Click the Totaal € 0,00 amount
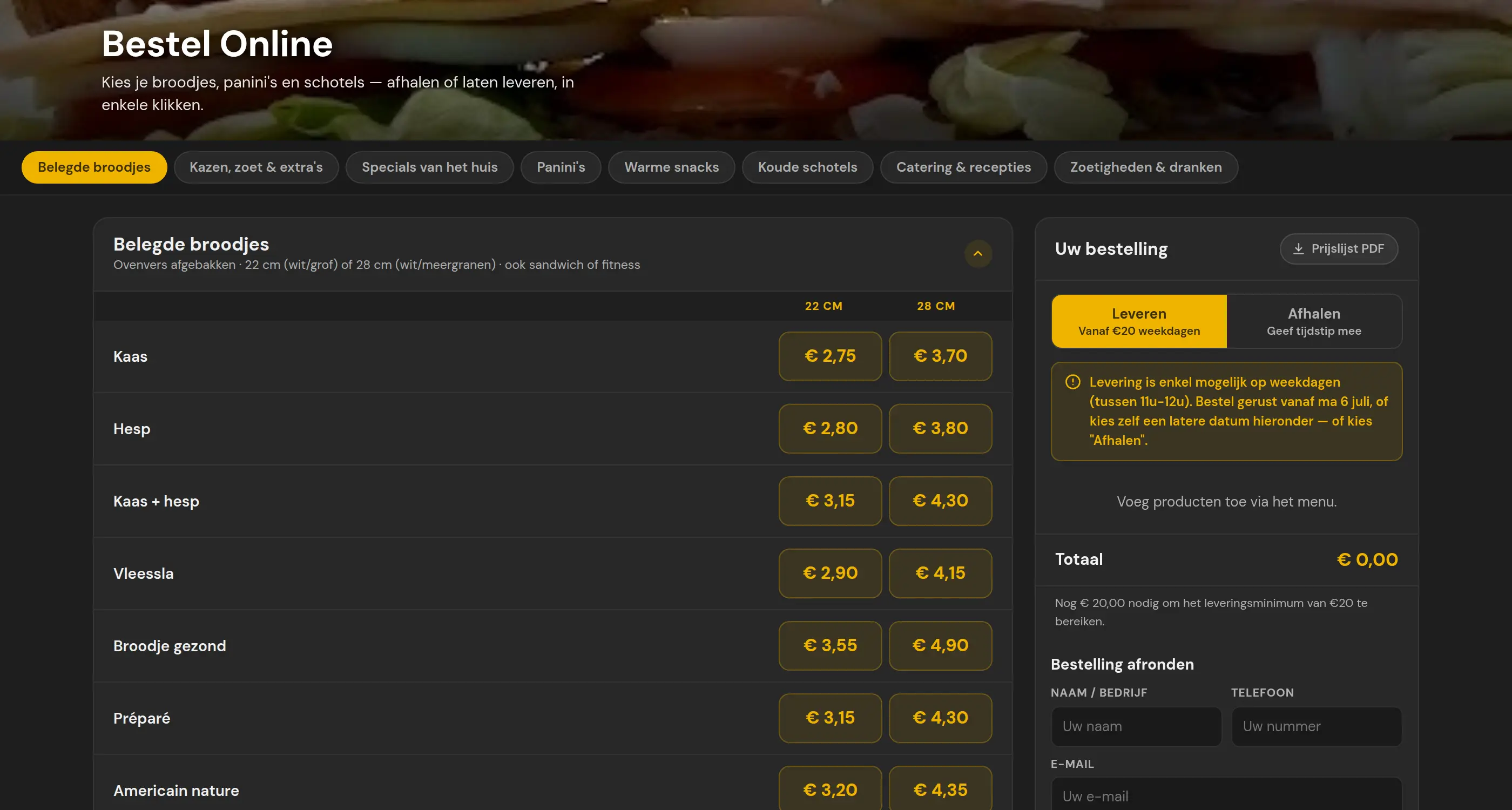The width and height of the screenshot is (1512, 810). pyautogui.click(x=1367, y=559)
